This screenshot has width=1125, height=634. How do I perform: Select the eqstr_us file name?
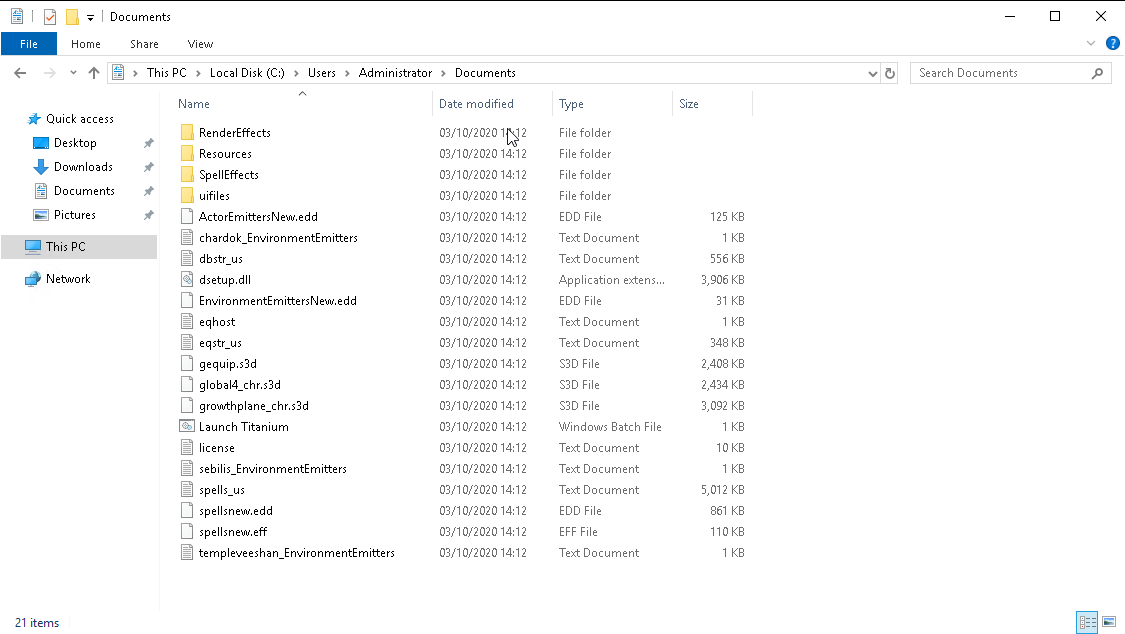(x=220, y=343)
